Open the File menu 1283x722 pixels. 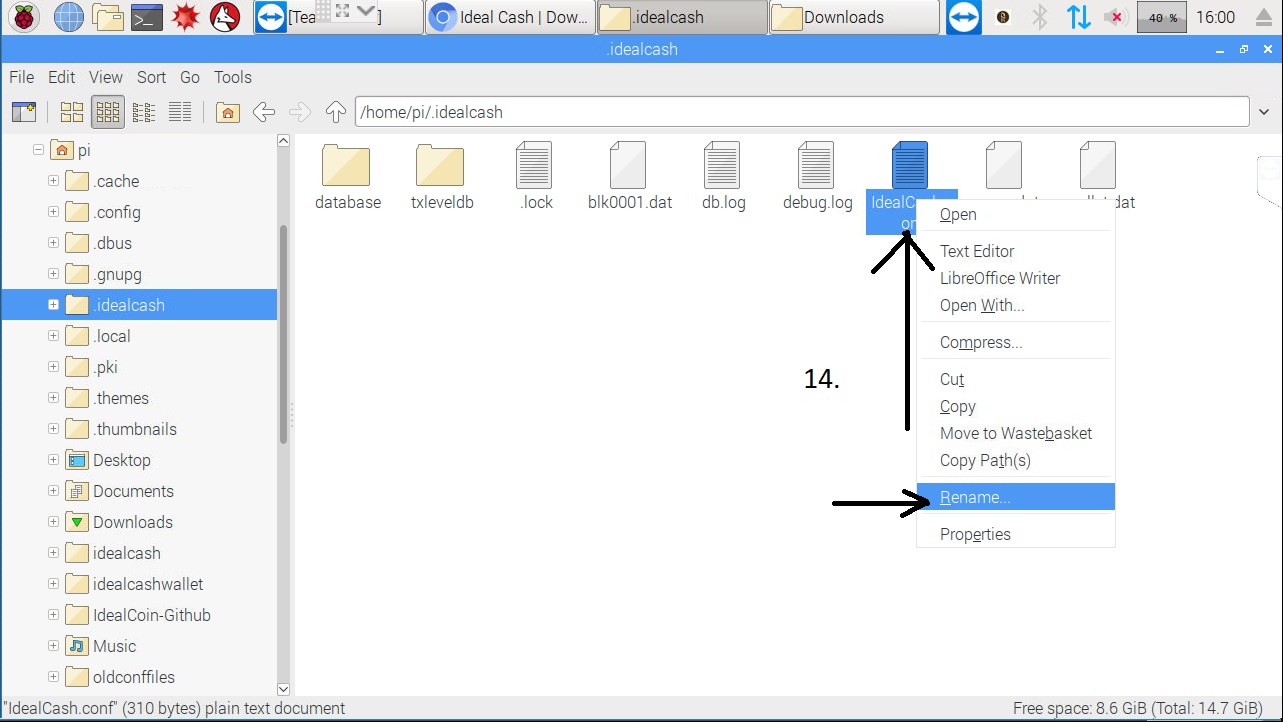pos(21,77)
